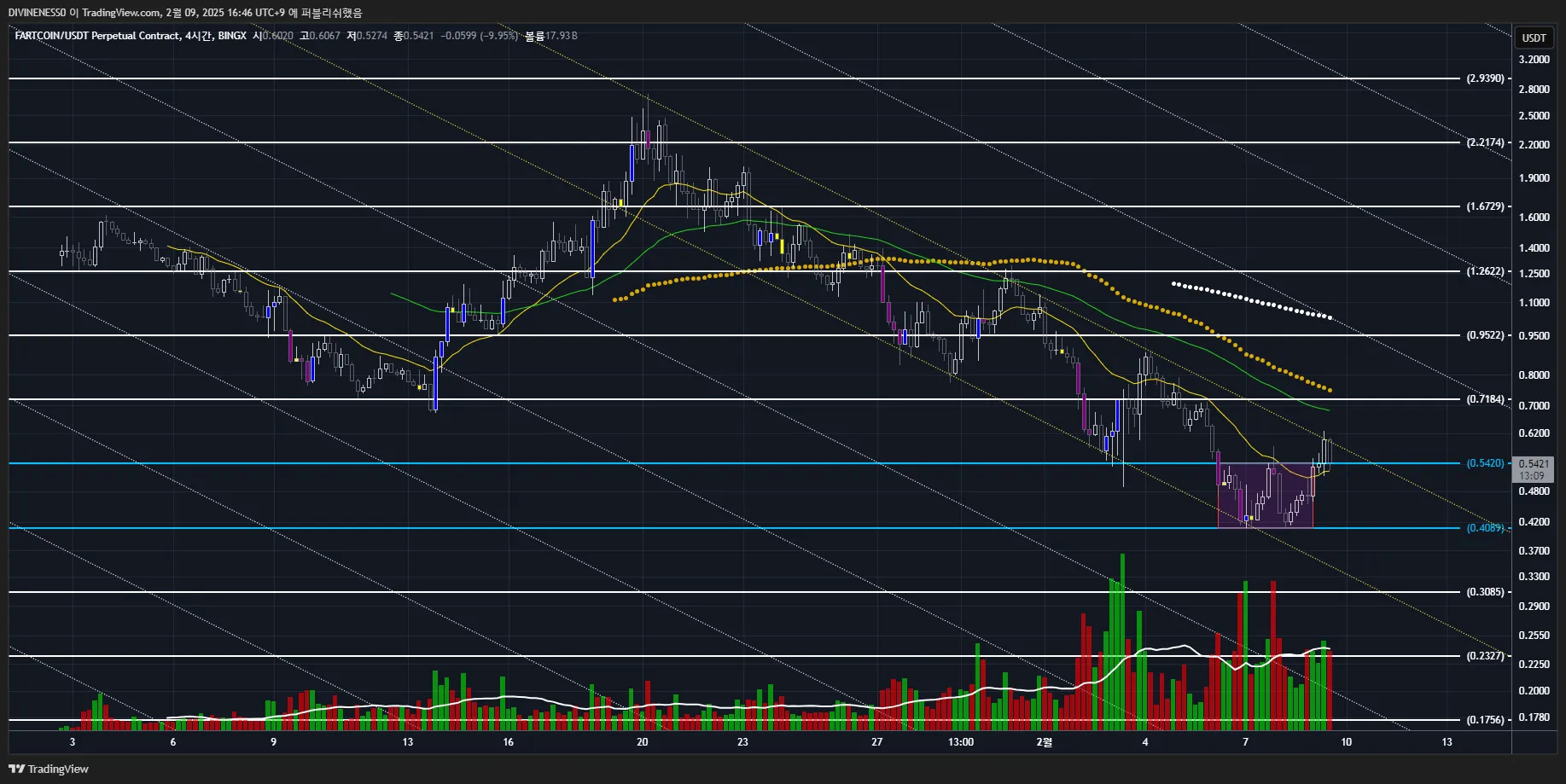Click the 0.1780 price axis tick
The image size is (1566, 784).
pyautogui.click(x=1534, y=717)
